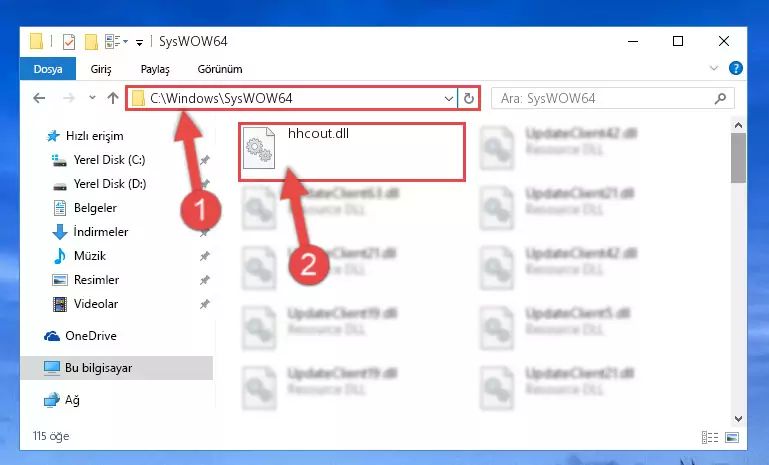Open Videolar folder in sidebar
This screenshot has height=465, width=769.
coord(96,304)
